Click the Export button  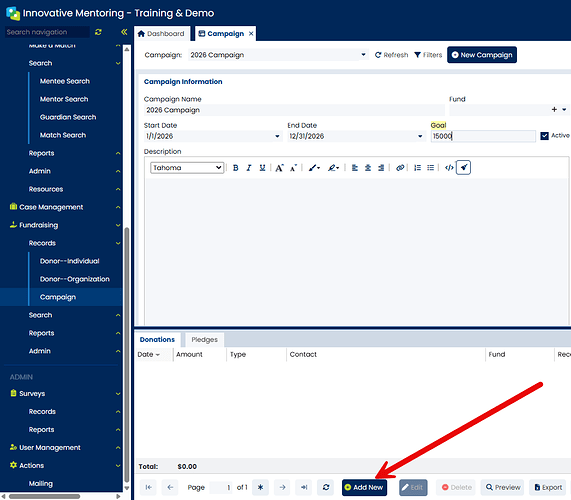[x=548, y=487]
